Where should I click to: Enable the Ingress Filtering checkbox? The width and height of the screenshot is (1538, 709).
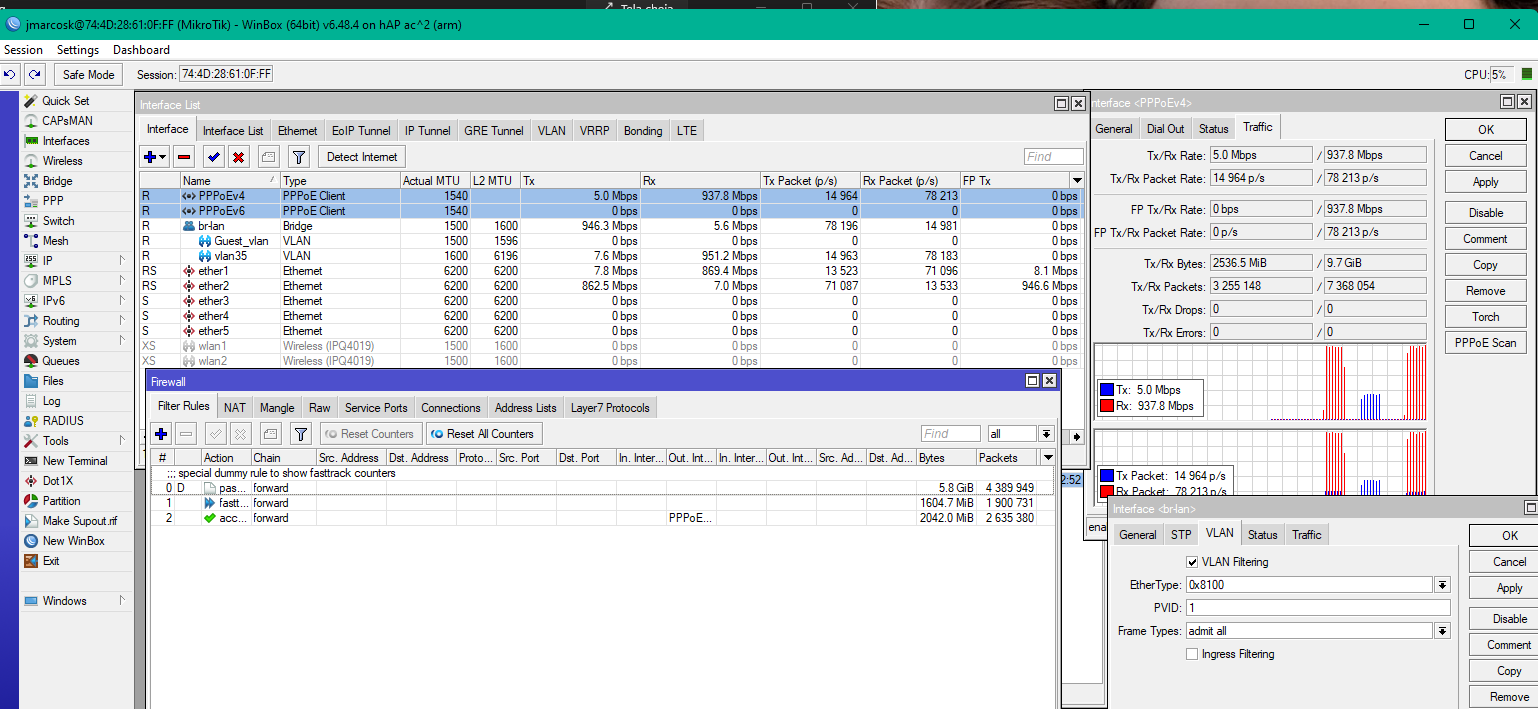coord(1192,654)
